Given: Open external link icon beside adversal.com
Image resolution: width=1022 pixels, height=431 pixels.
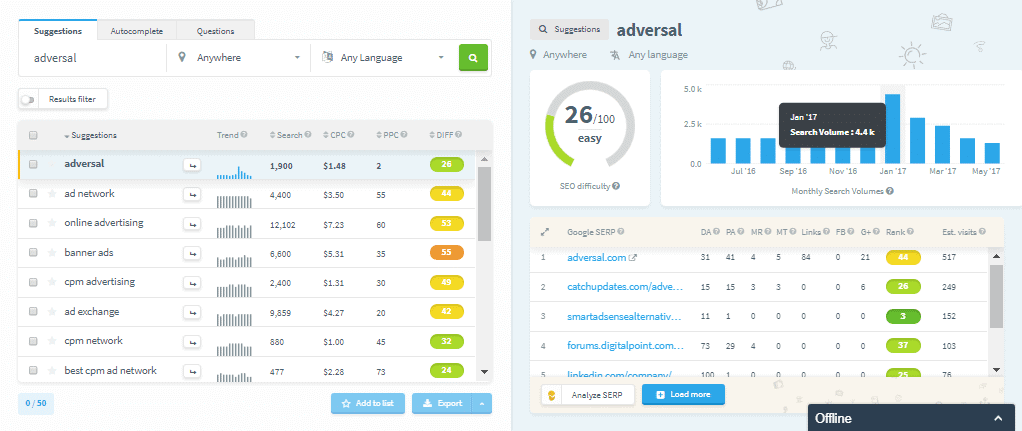Looking at the screenshot, I should tap(632, 258).
